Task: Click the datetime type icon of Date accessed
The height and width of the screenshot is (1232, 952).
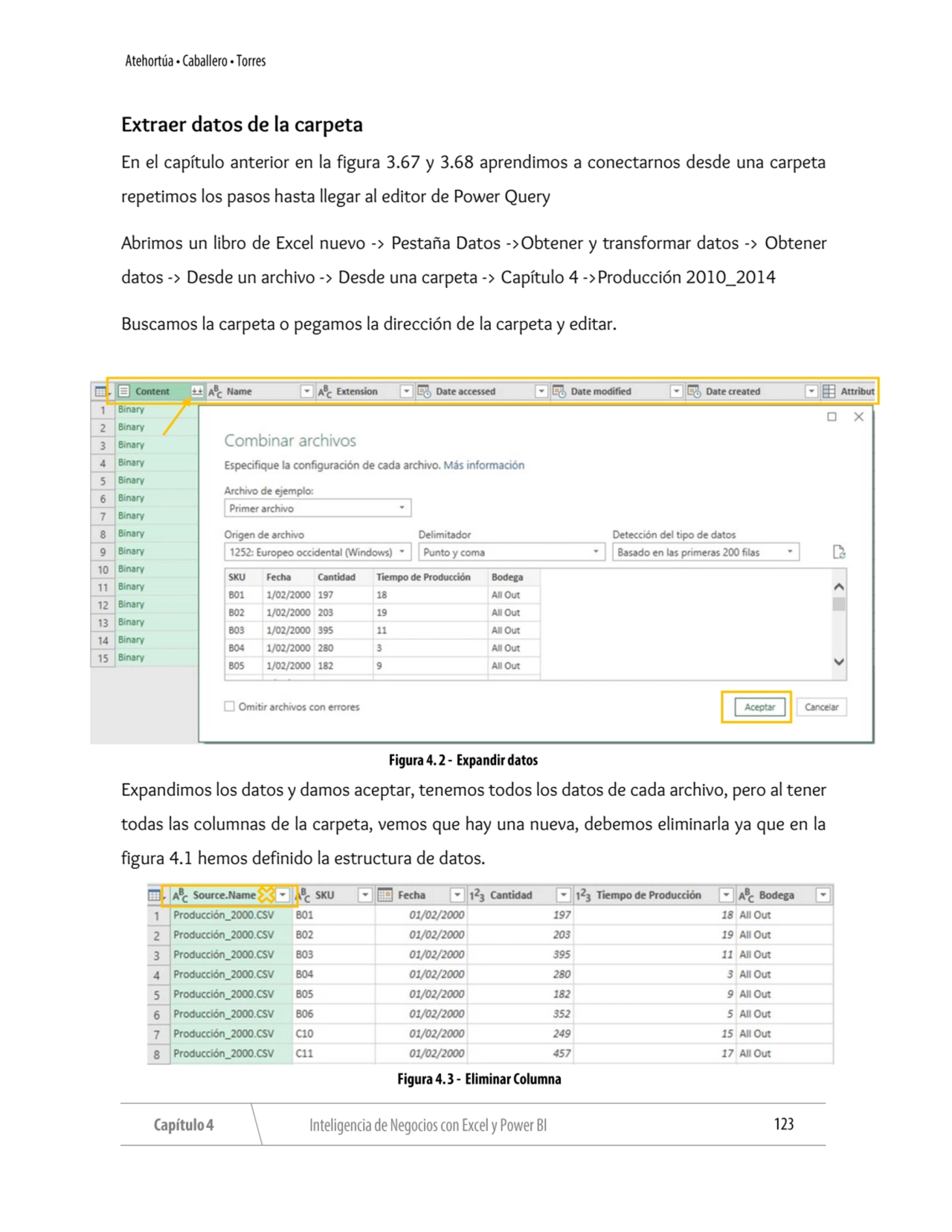Action: pos(424,391)
